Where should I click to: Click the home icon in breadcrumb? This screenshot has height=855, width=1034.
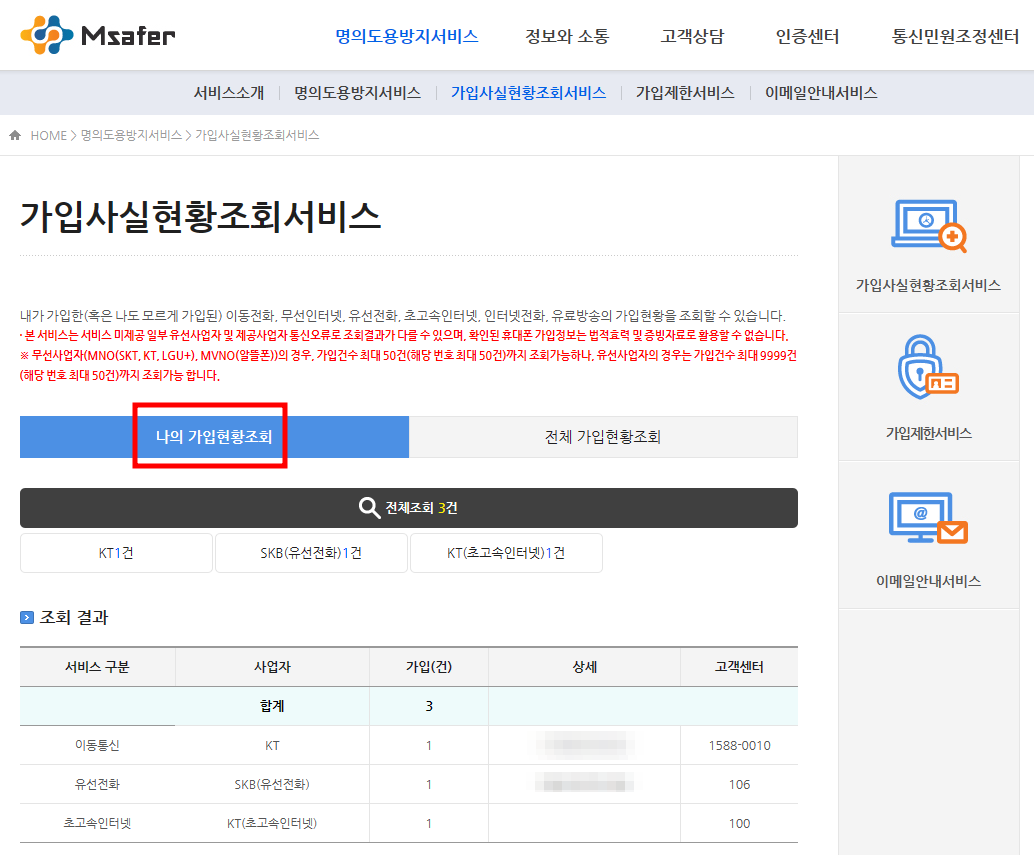[15, 135]
